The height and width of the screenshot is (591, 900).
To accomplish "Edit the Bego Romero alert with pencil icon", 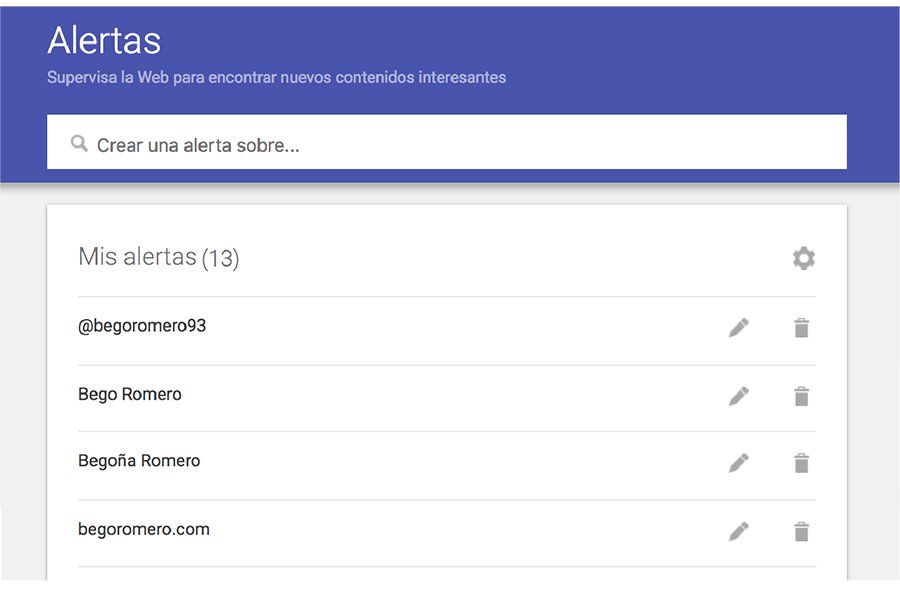I will pos(739,394).
